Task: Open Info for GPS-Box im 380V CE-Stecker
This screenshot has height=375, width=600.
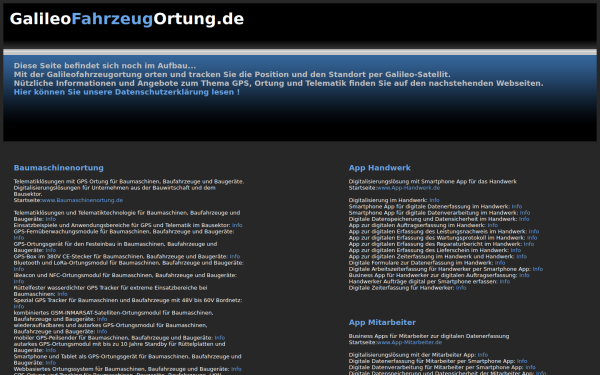Action: pyautogui.click(x=235, y=257)
